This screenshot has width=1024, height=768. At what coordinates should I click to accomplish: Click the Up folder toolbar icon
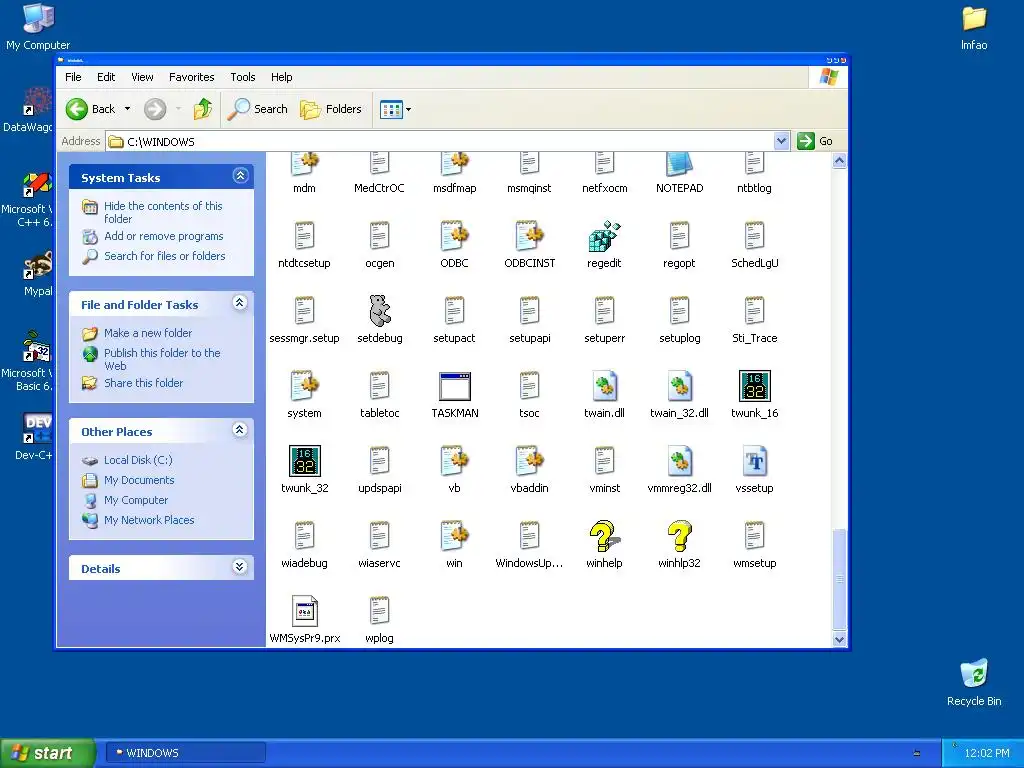(x=203, y=109)
